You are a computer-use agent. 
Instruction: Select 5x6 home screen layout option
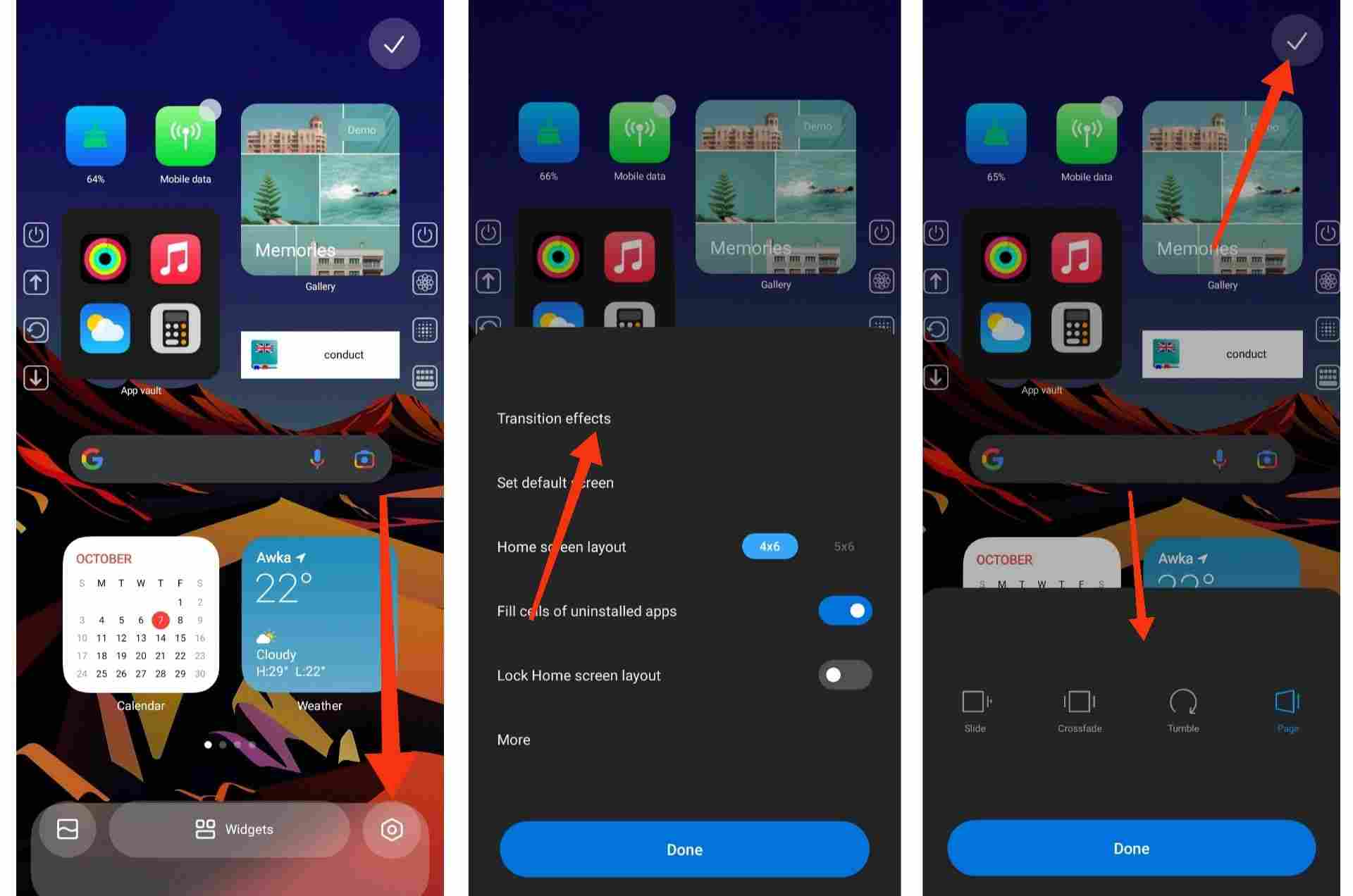pyautogui.click(x=843, y=547)
